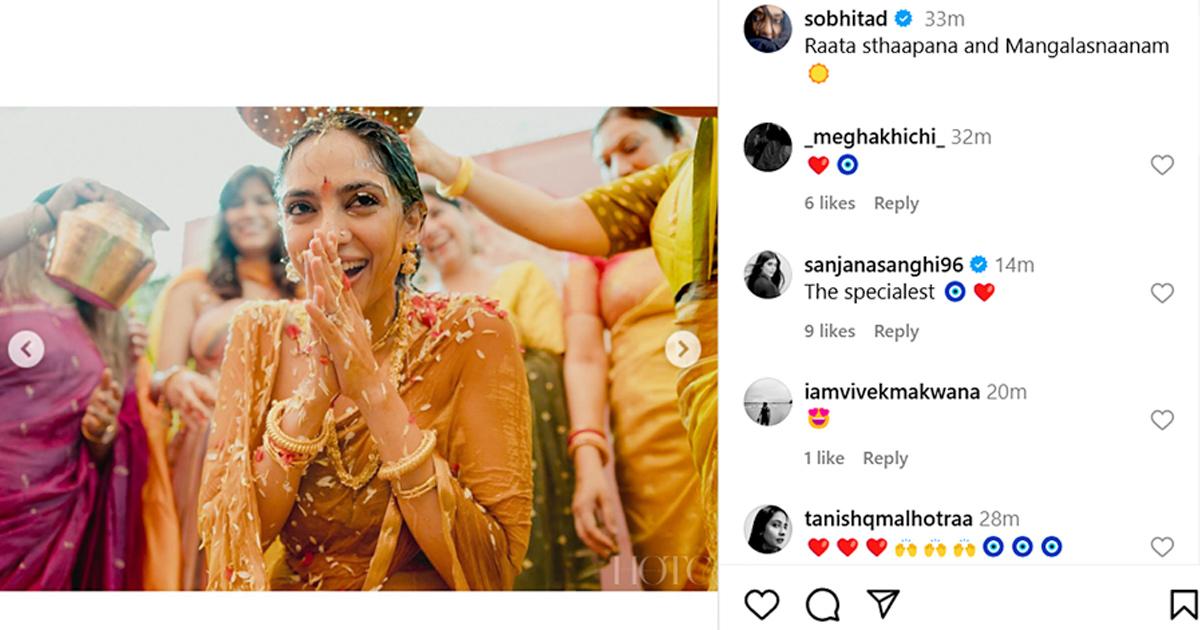Screen dimensions: 1200x630
Task: Save the post with the bookmark icon
Action: coord(1183,603)
